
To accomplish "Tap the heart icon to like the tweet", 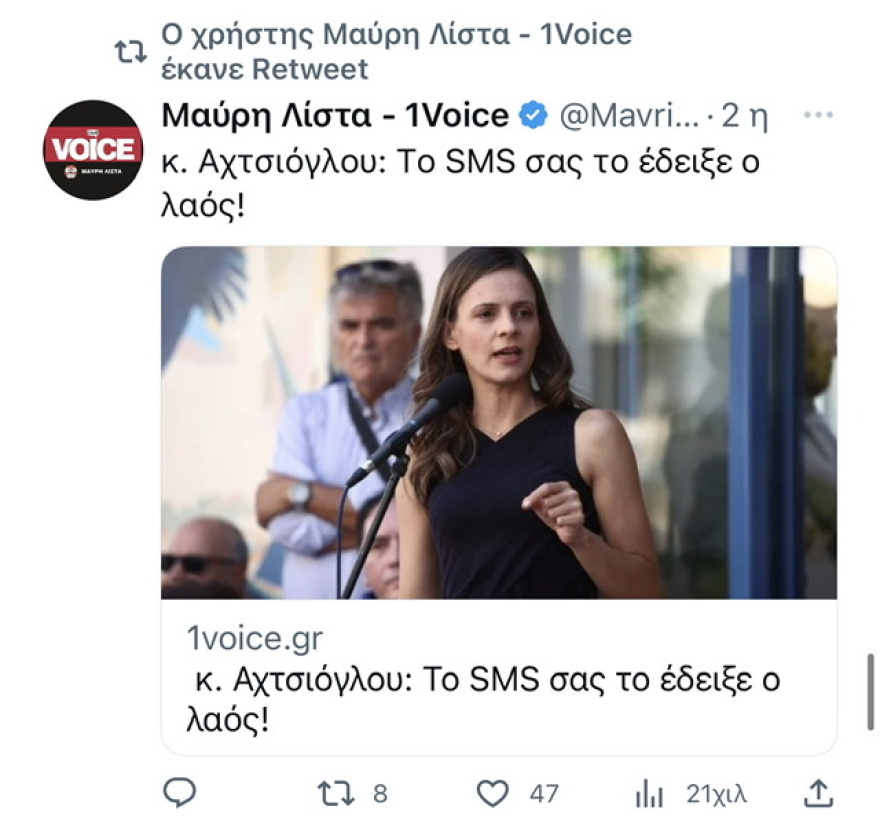I will tap(497, 793).
